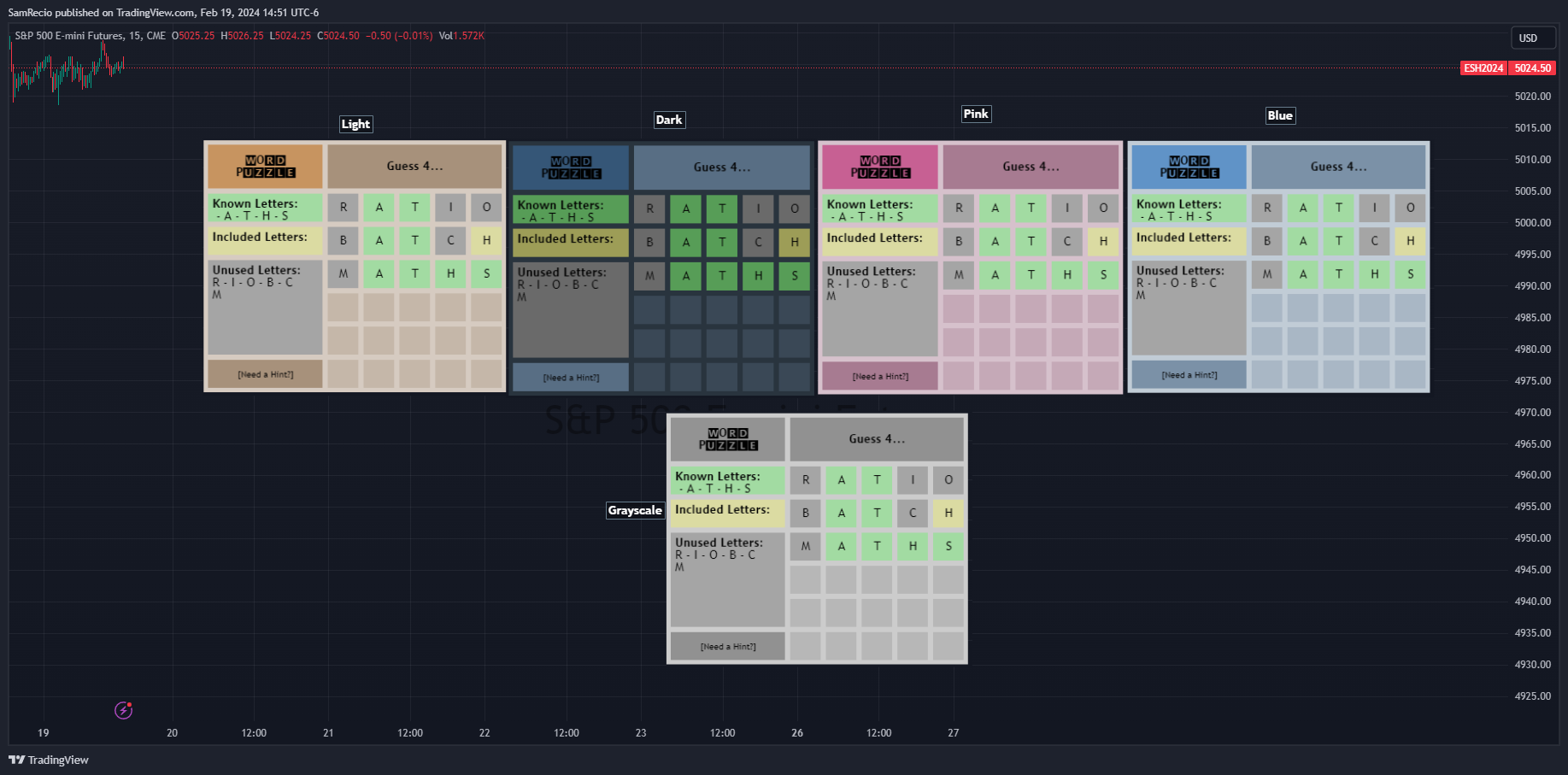Screen dimensions: 1568x775
Task: Click '[Need a Hint?]' in the Light puzzle
Action: (266, 374)
